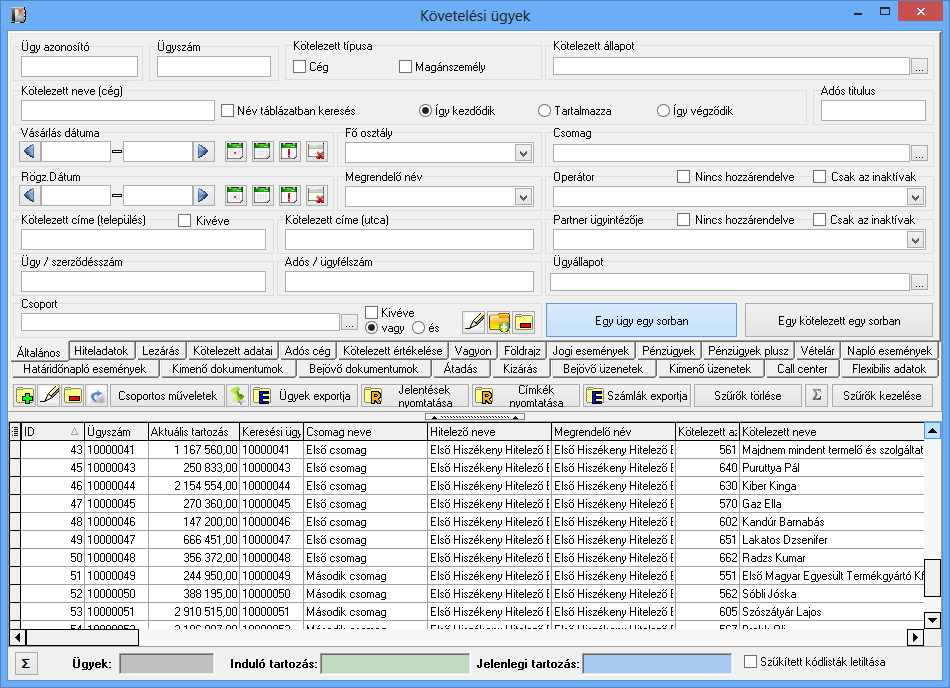Select the Így kezdődik radio option
Image resolution: width=950 pixels, height=688 pixels.
coord(425,110)
